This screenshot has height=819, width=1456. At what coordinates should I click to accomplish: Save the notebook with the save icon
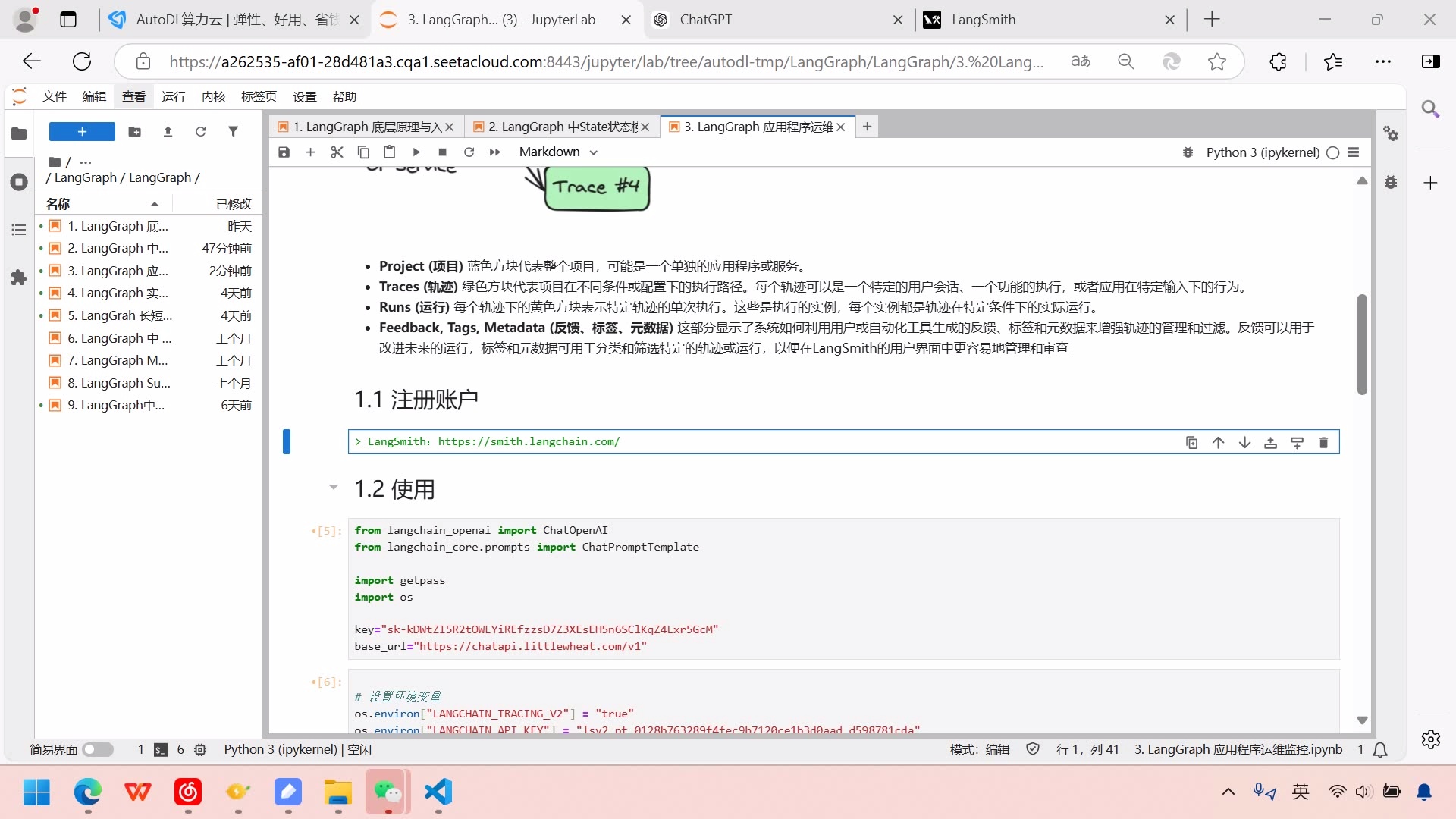[x=284, y=152]
